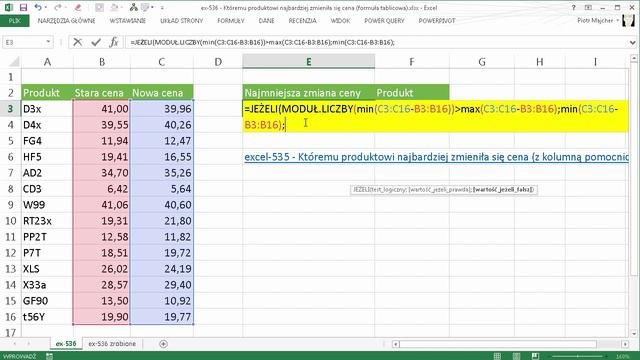640x360 pixels.
Task: Switch to Page Break Preview icon
Action: point(535,356)
